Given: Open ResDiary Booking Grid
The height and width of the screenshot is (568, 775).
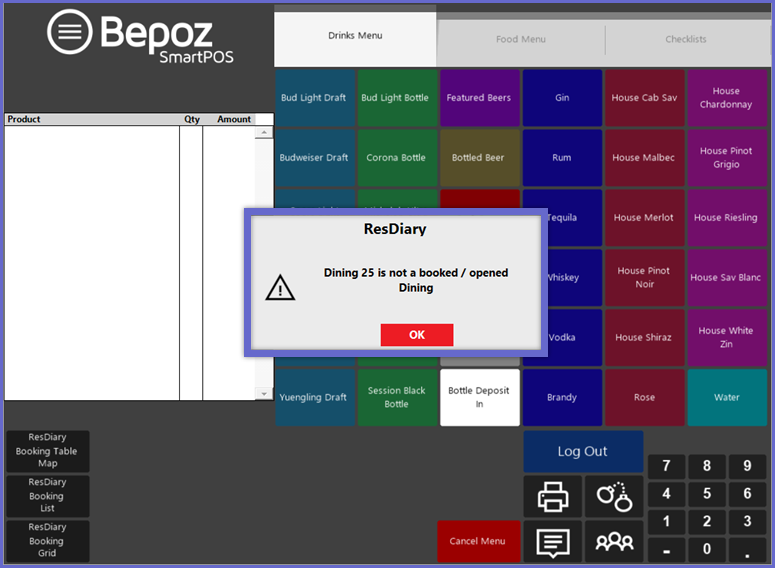Looking at the screenshot, I should (47, 540).
